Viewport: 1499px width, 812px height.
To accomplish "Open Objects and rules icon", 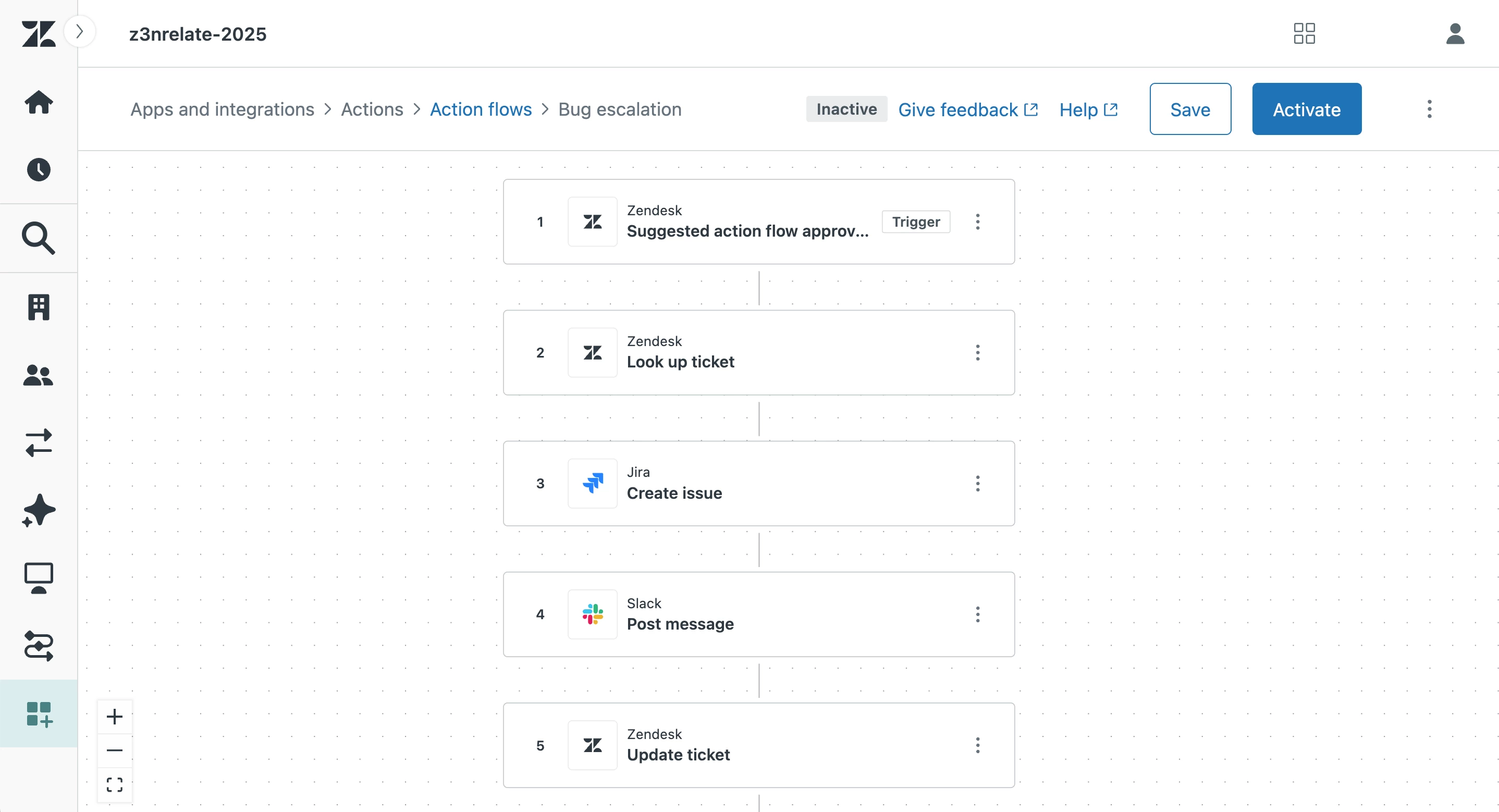I will (x=39, y=646).
